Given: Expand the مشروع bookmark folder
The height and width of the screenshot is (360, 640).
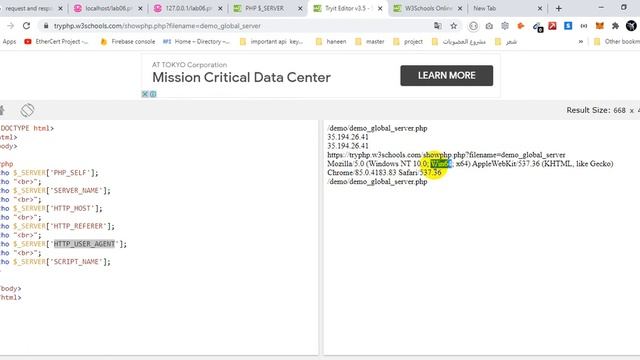Looking at the screenshot, I should [459, 42].
